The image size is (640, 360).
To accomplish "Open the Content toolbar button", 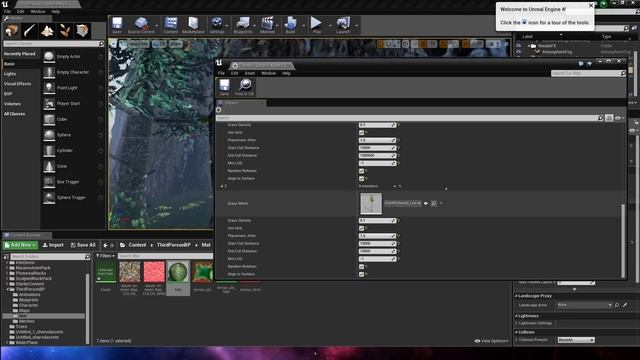I will (171, 25).
